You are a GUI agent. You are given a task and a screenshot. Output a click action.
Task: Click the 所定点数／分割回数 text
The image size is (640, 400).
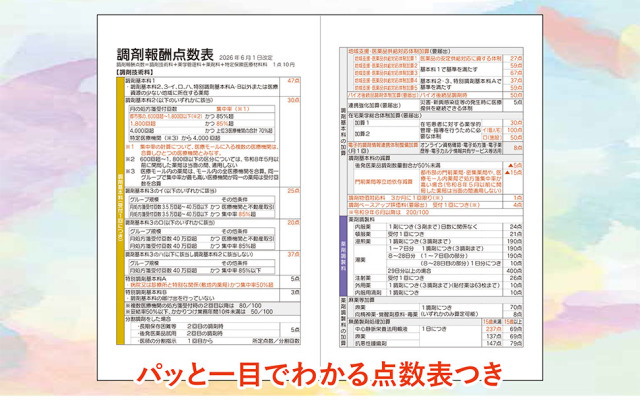coord(276,340)
